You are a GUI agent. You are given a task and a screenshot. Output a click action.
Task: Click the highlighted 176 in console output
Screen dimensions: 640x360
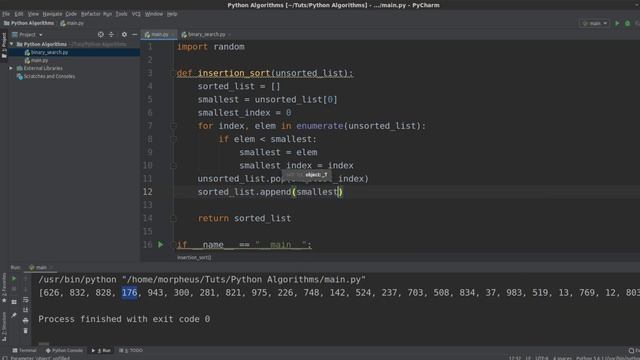click(x=129, y=293)
